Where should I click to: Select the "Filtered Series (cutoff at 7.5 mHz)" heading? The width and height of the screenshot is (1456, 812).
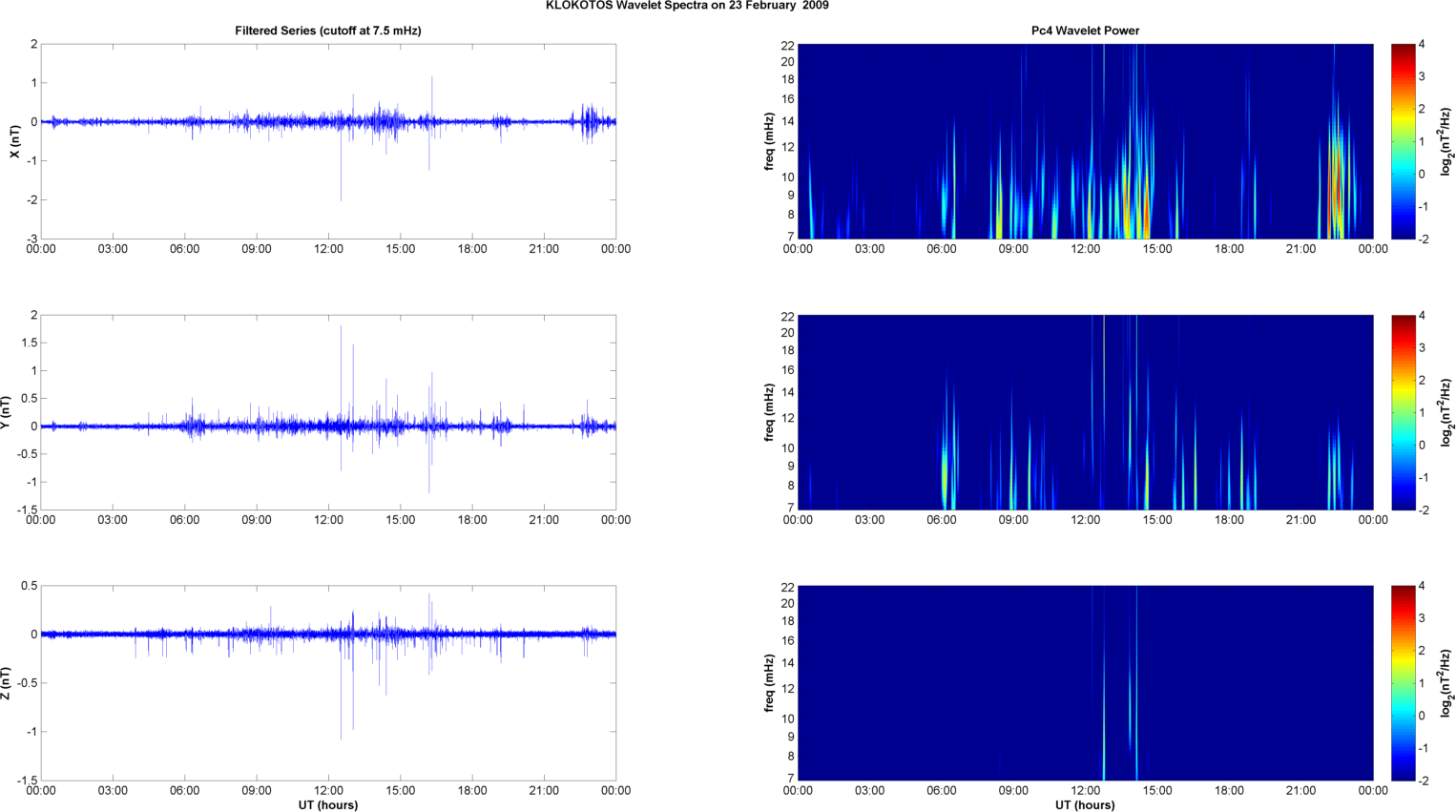328,31
